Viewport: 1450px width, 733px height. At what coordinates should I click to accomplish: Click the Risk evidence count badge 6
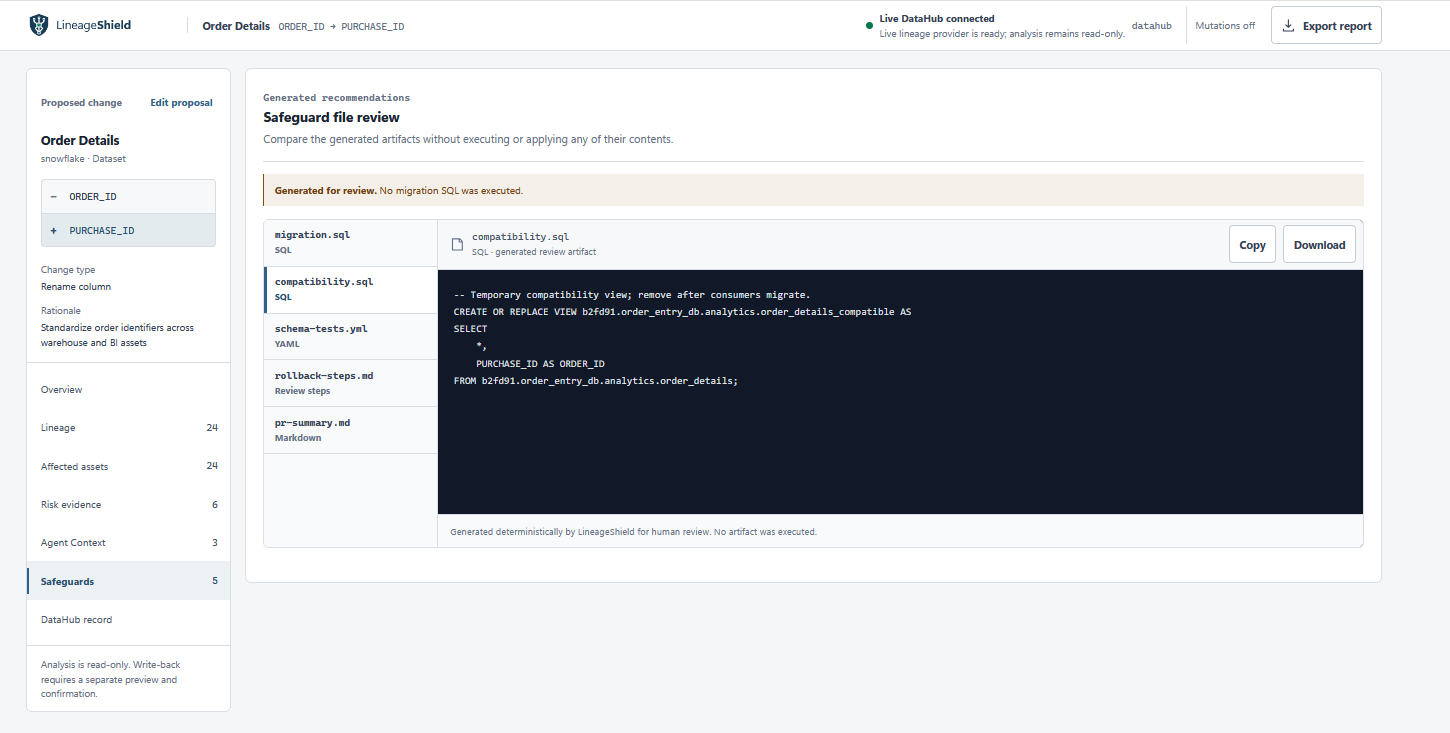(x=215, y=505)
